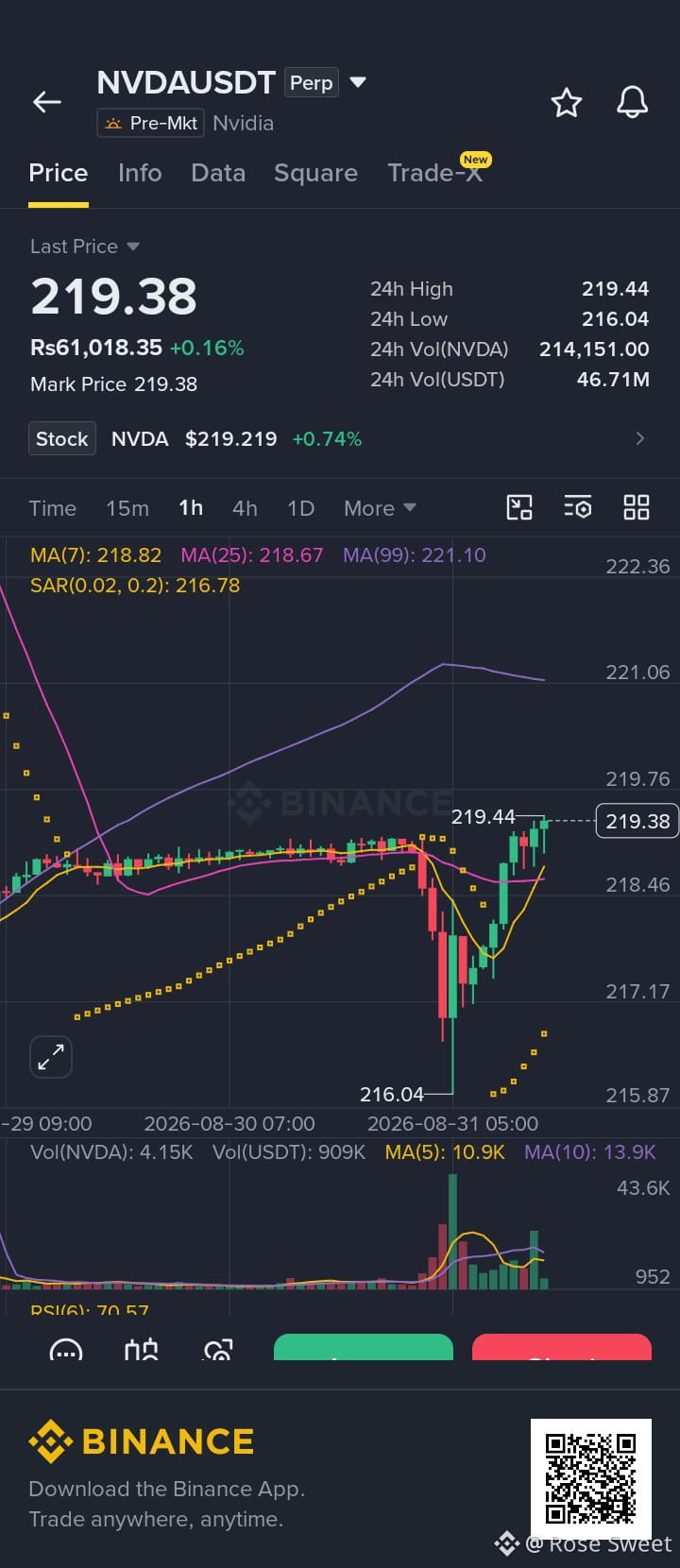Select the Time chart view
Viewport: 680px width, 1568px height.
(x=53, y=508)
